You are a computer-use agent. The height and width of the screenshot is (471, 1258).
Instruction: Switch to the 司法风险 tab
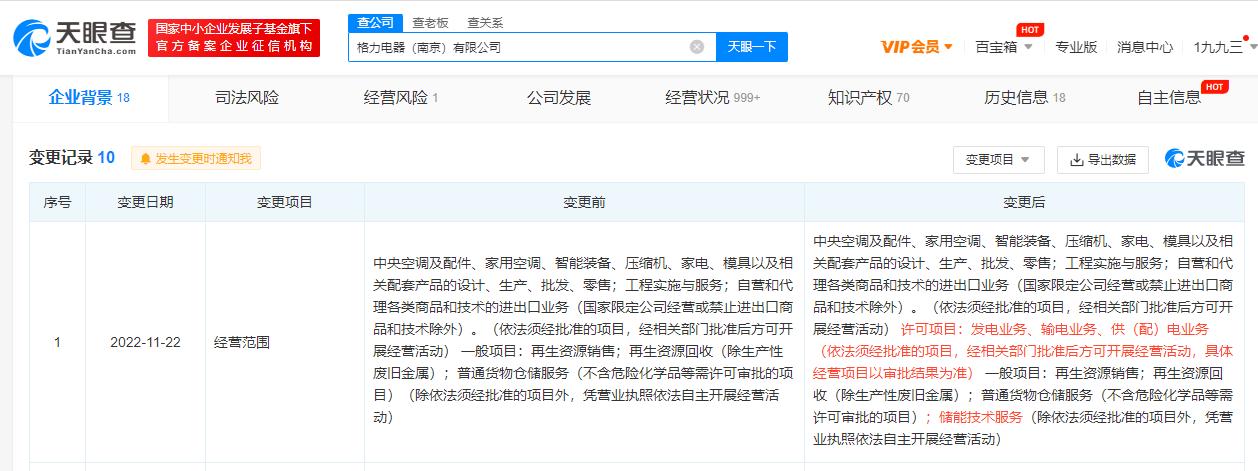tap(247, 98)
